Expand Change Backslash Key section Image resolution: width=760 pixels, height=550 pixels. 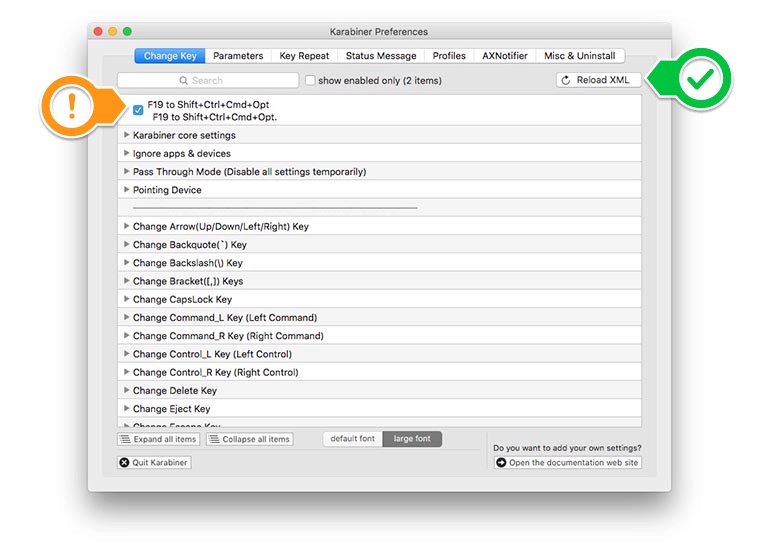(x=126, y=263)
